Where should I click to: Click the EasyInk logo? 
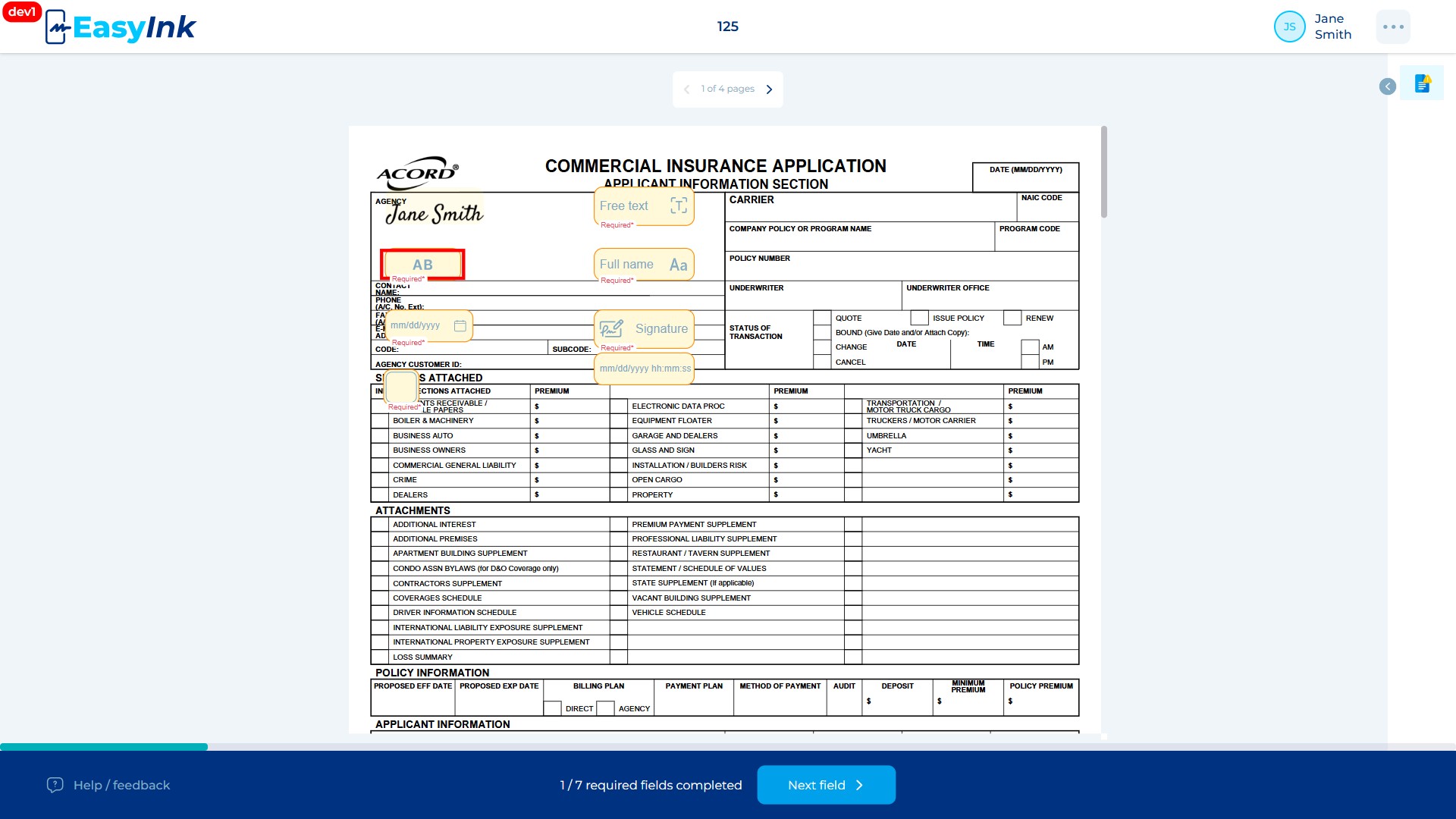click(x=121, y=27)
